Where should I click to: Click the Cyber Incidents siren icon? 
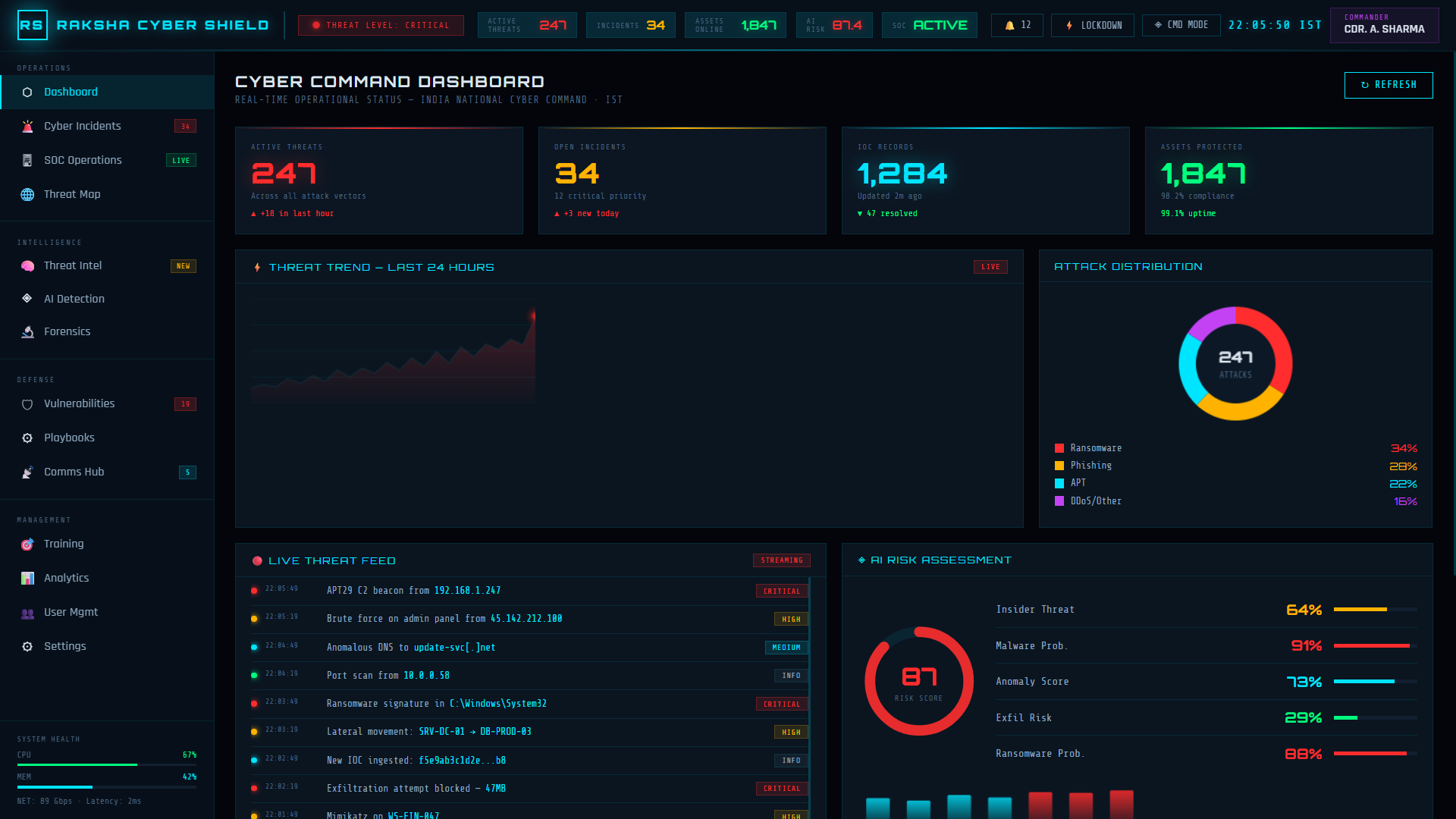[x=27, y=126]
